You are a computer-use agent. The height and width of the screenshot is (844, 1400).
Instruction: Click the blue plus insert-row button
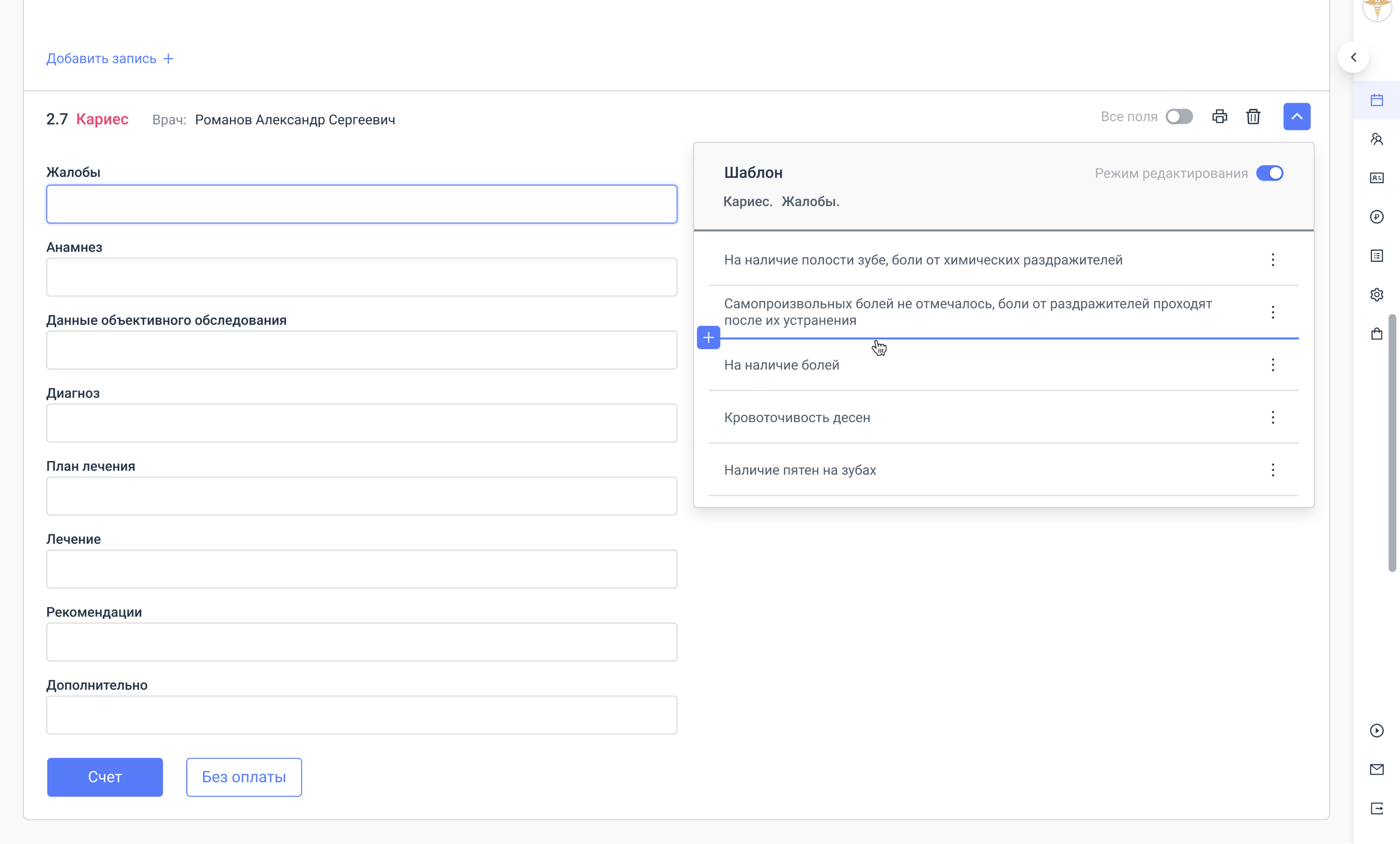[x=708, y=337]
